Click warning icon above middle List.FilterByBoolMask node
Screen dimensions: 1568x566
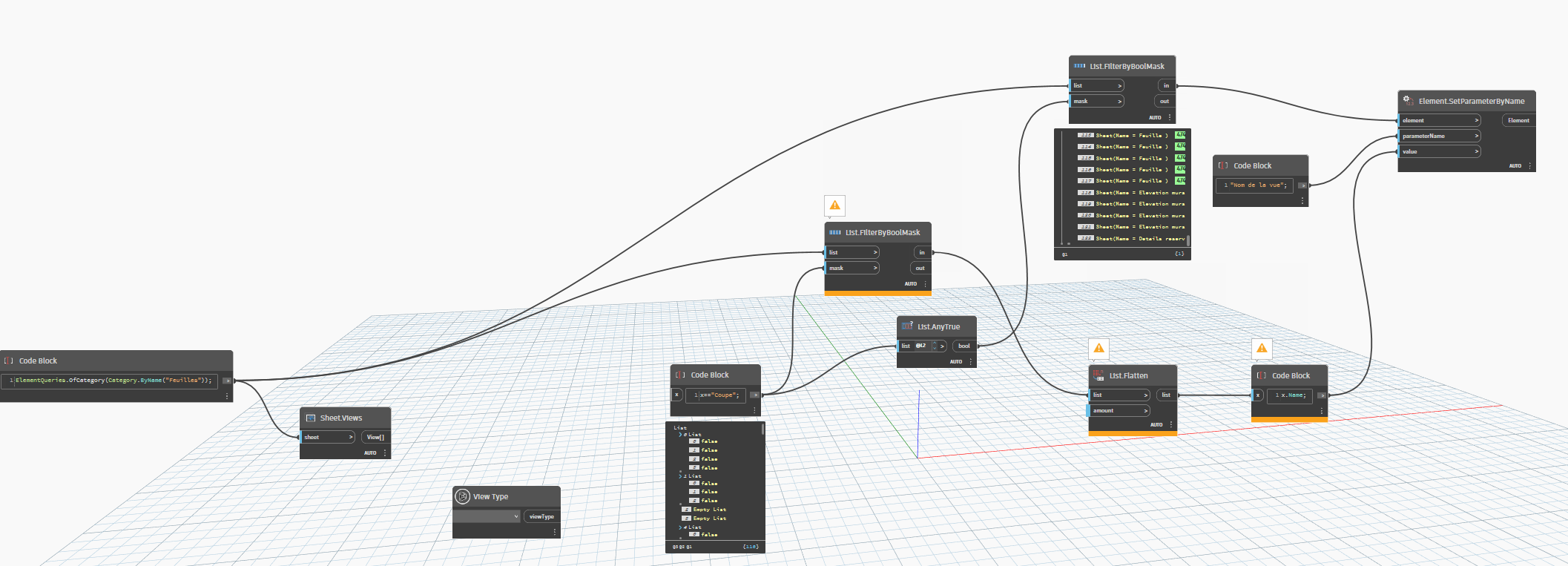click(x=834, y=205)
